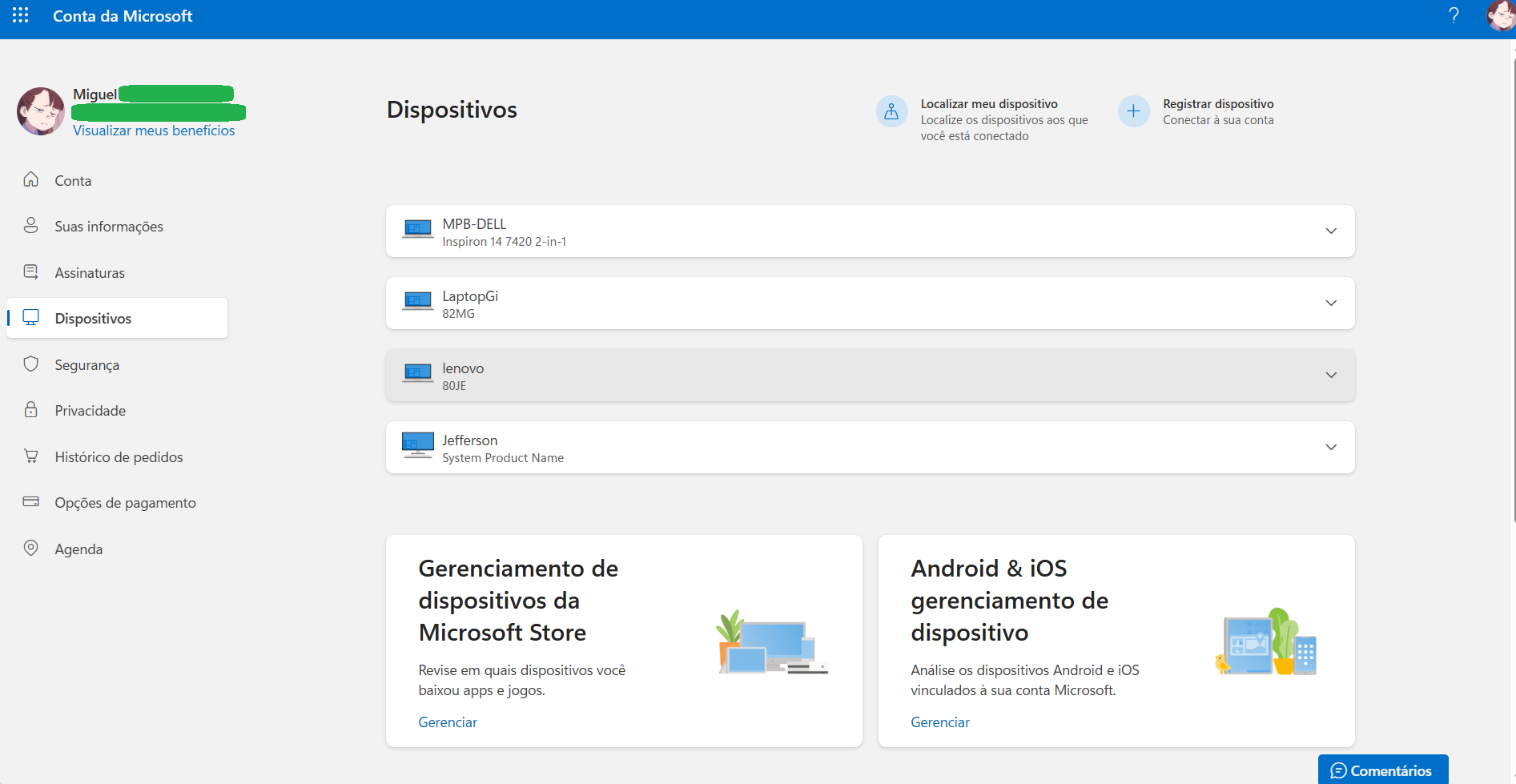Expand the Jefferson device chevron
The width and height of the screenshot is (1516, 784).
1331,447
